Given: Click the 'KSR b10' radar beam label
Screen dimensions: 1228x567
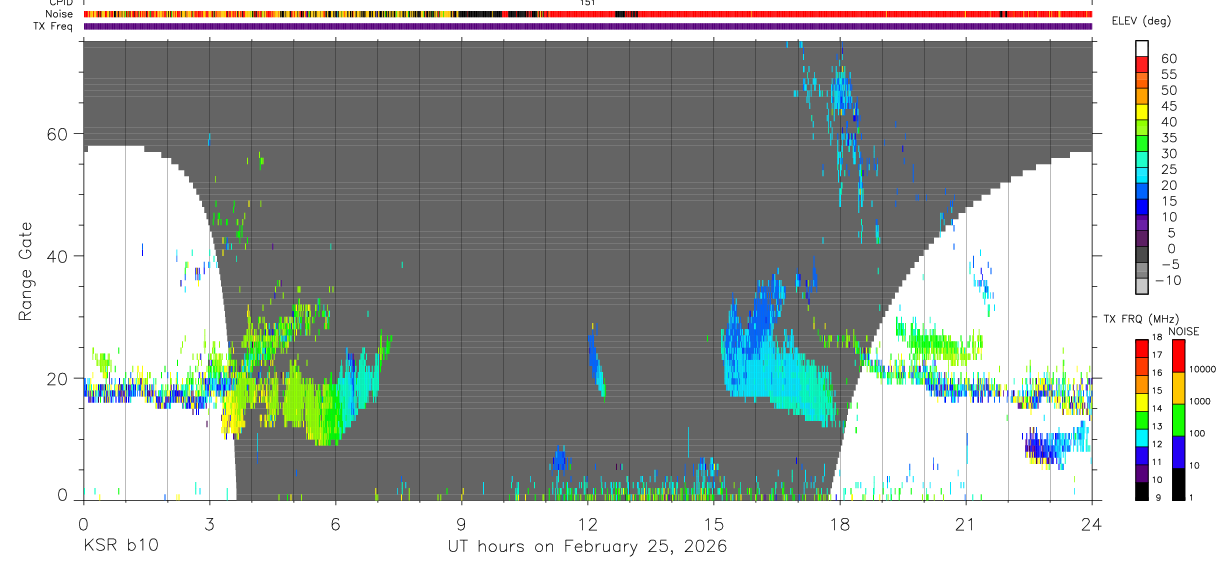Looking at the screenshot, I should click(120, 547).
